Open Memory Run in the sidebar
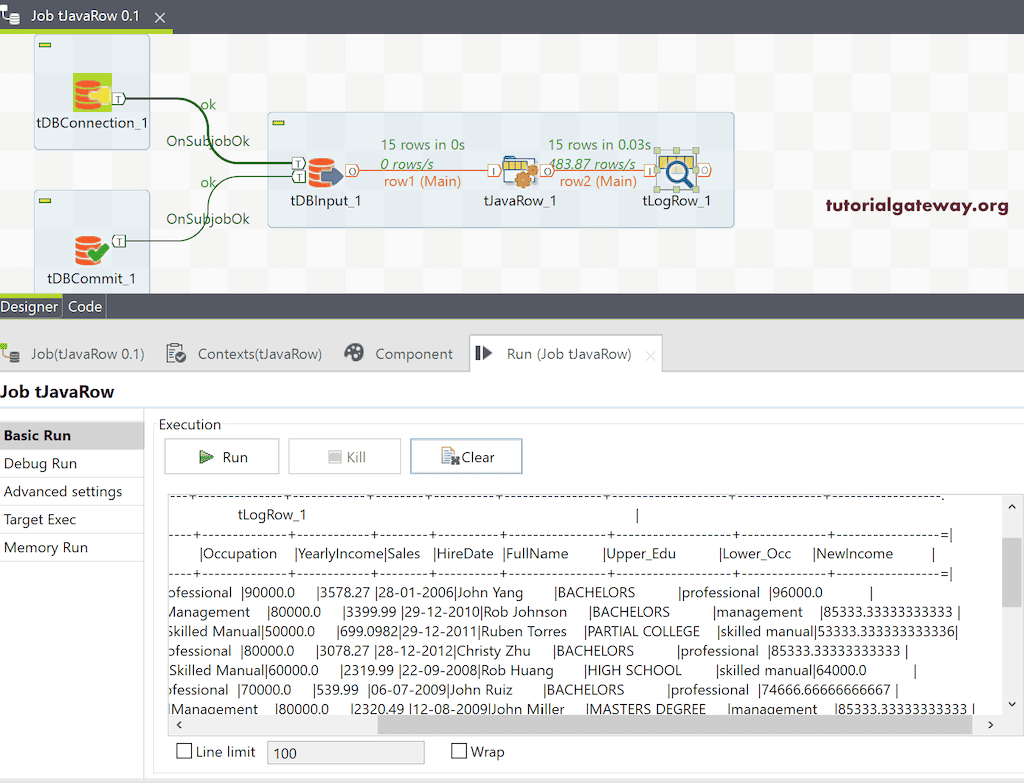This screenshot has width=1024, height=783. [72, 547]
